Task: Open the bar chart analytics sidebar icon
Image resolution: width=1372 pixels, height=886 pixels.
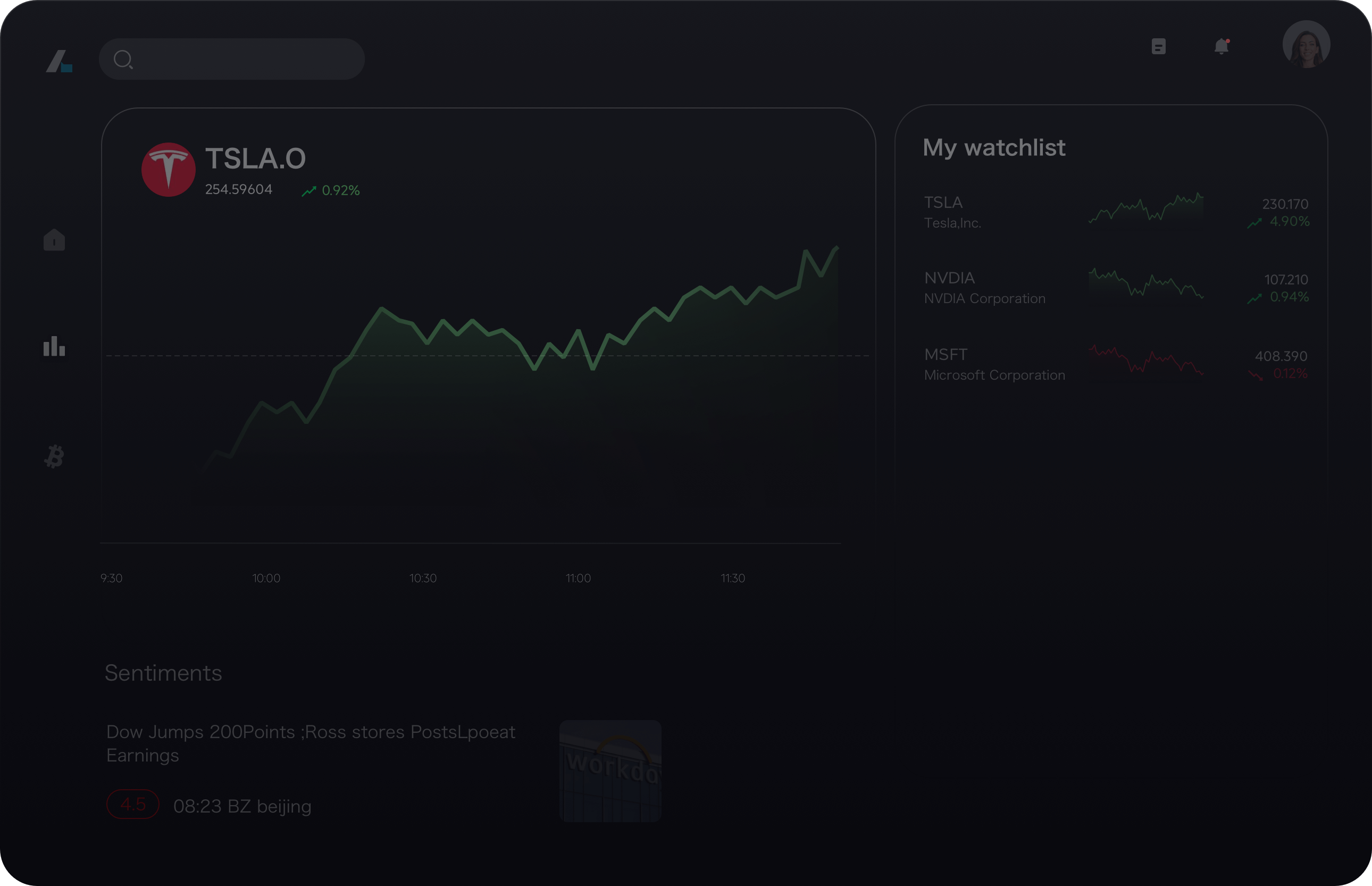Action: coord(54,346)
